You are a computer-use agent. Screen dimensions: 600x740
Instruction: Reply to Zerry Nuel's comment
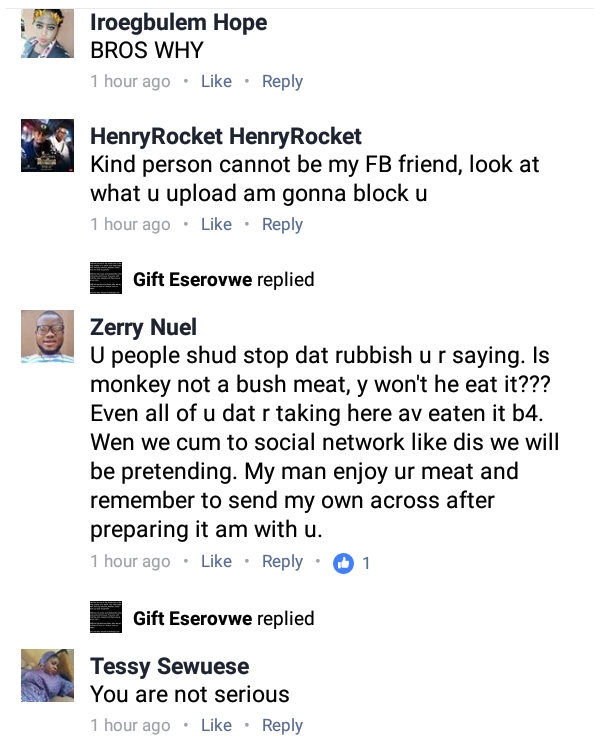[282, 562]
